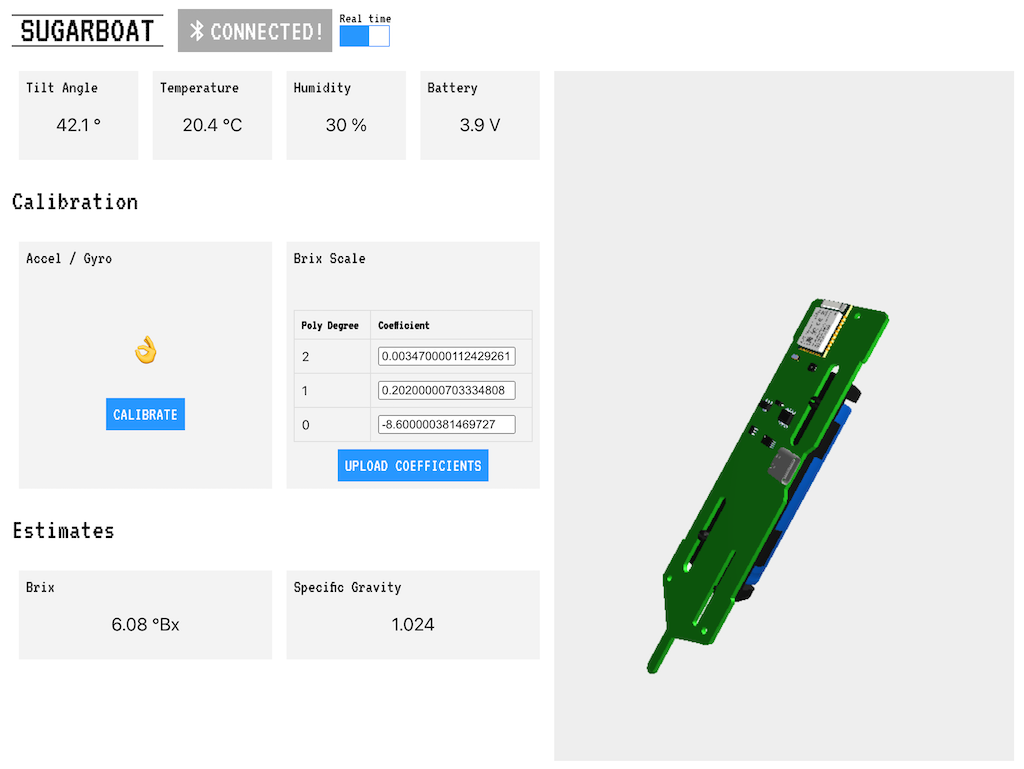
Task: Click the Temperature card label
Action: pyautogui.click(x=199, y=88)
